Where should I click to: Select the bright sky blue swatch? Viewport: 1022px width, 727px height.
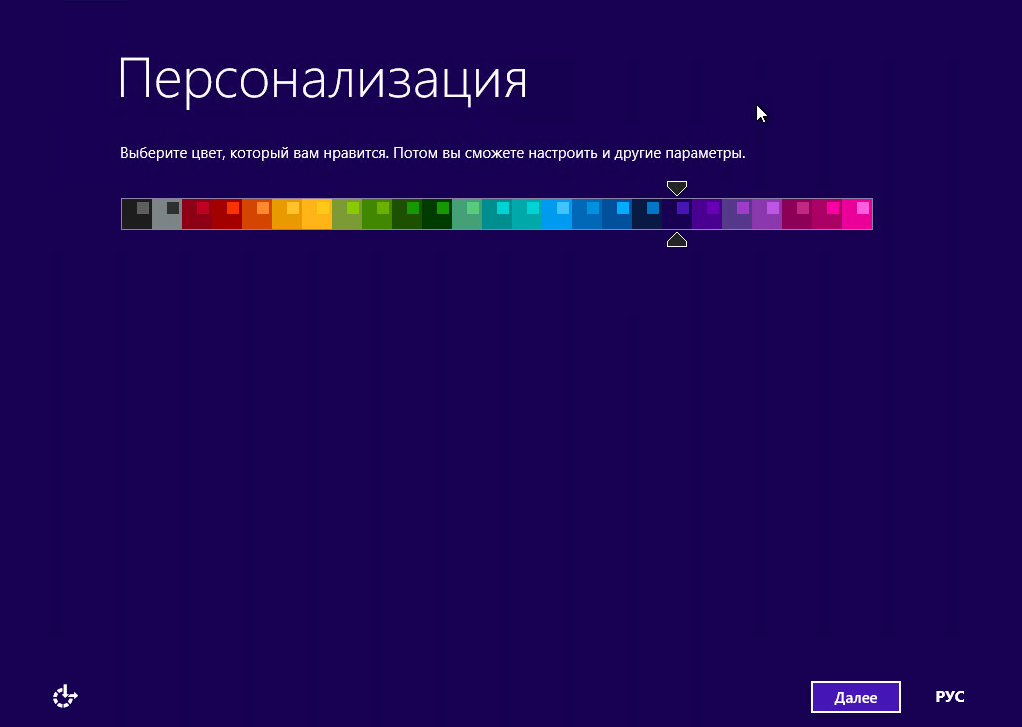556,214
